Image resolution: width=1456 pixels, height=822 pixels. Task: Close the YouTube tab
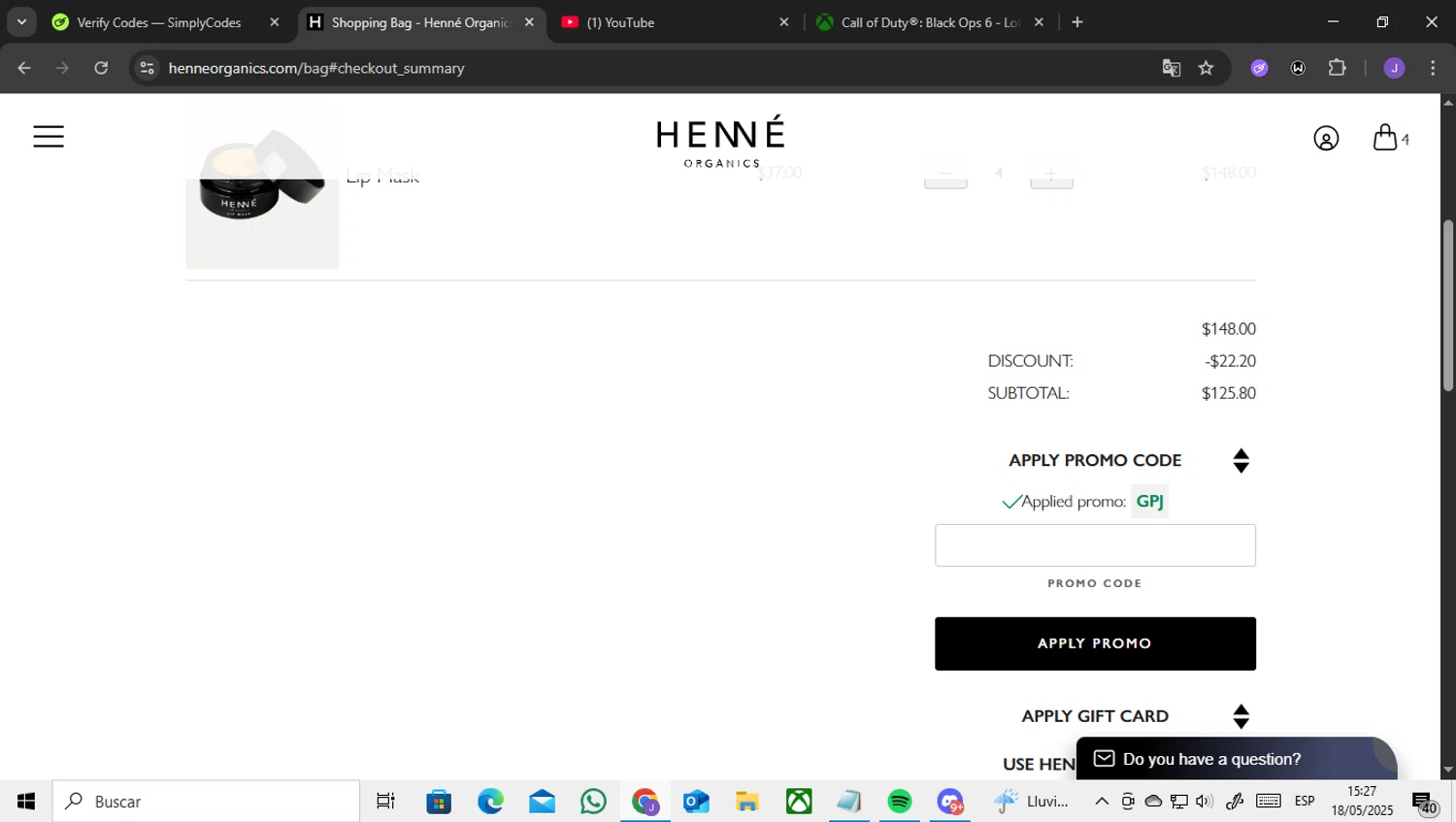point(784,22)
